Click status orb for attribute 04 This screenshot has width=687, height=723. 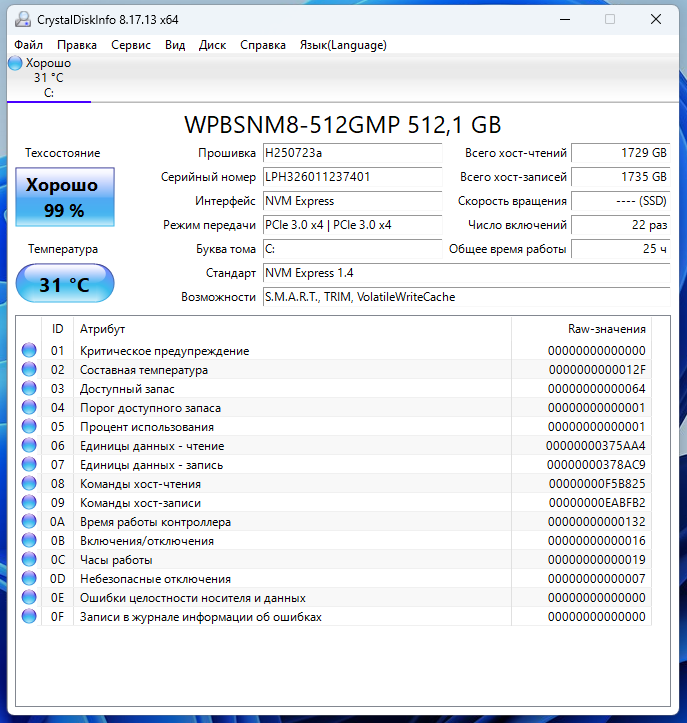[x=29, y=407]
